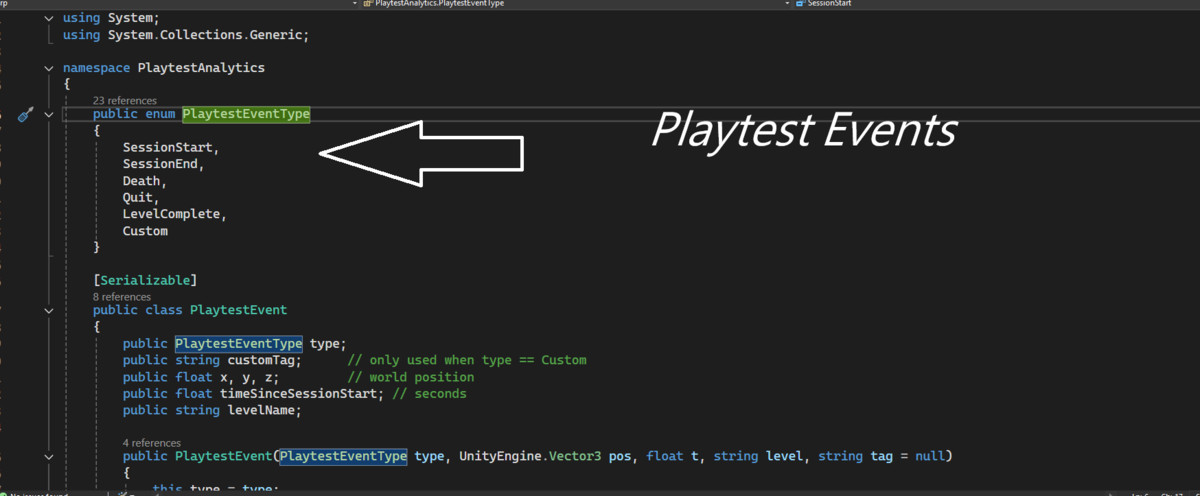1200x496 pixels.
Task: Click the Serializable attribute
Action: [x=145, y=280]
